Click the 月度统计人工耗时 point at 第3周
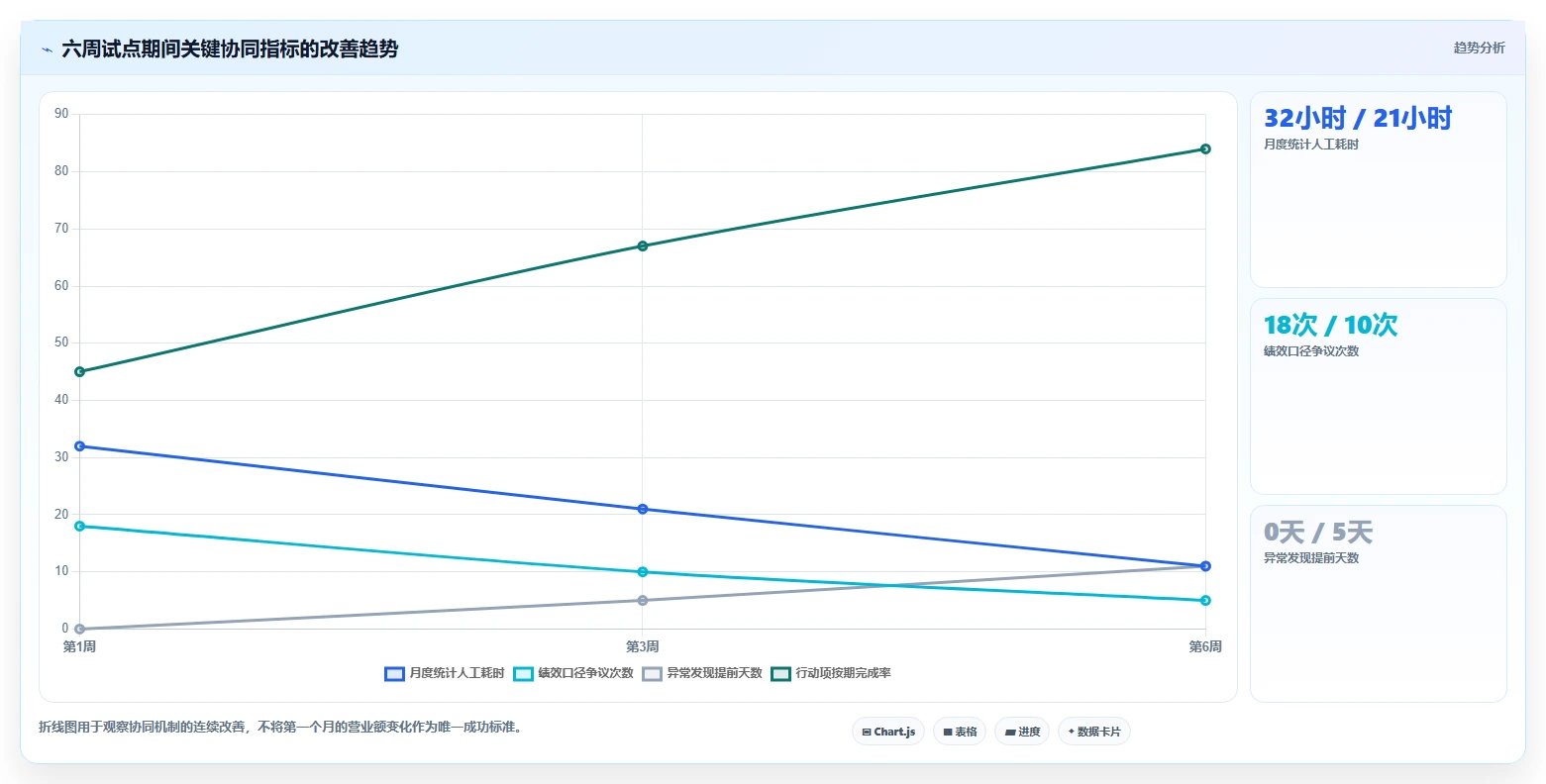The width and height of the screenshot is (1546, 784). click(x=643, y=509)
